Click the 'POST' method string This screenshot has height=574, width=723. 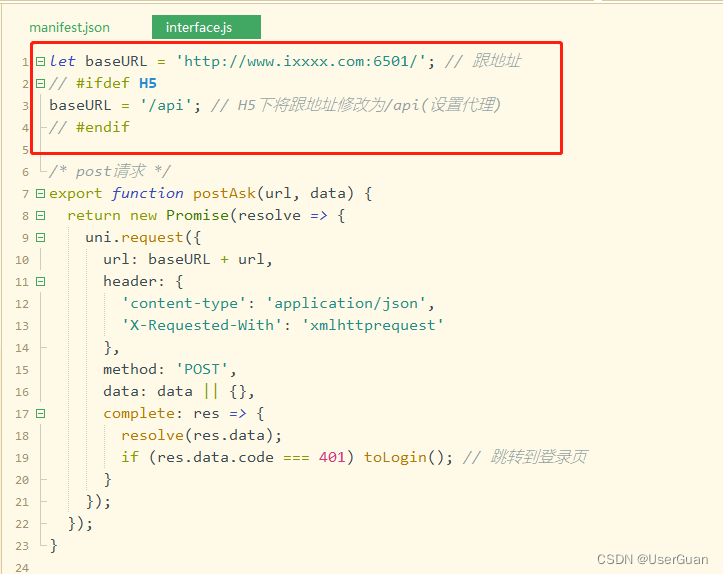pos(202,369)
